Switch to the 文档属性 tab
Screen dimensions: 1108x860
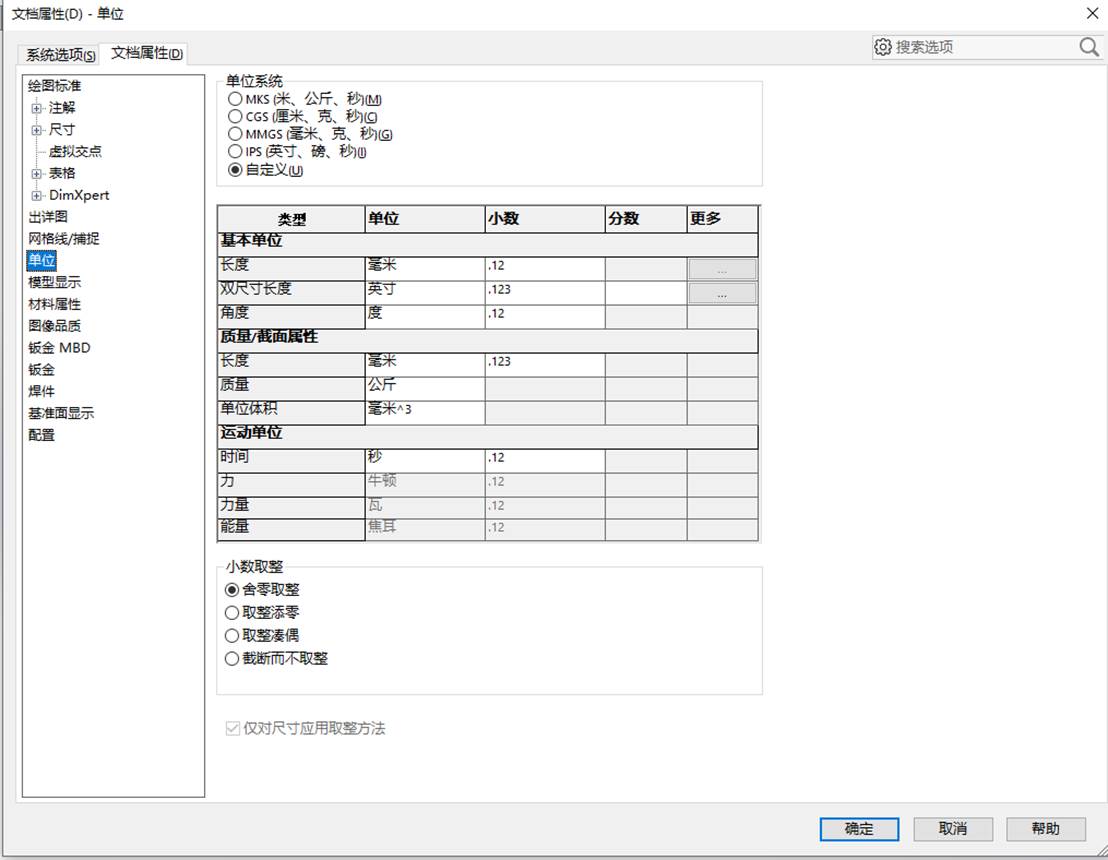coord(146,53)
